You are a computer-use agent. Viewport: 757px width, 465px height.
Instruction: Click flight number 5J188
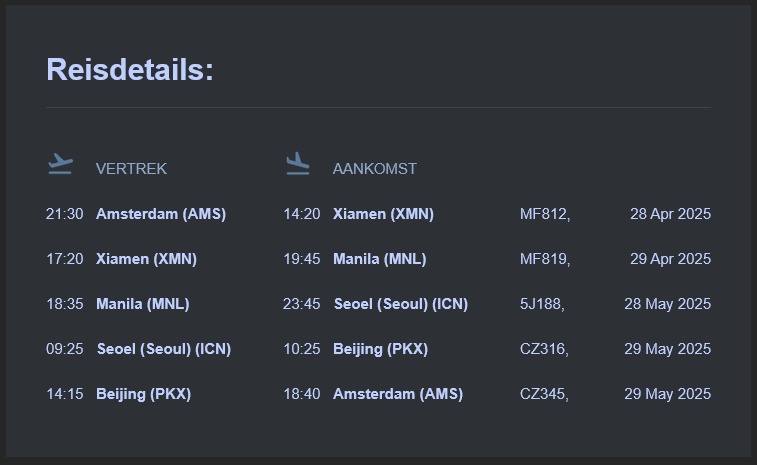[x=542, y=304]
